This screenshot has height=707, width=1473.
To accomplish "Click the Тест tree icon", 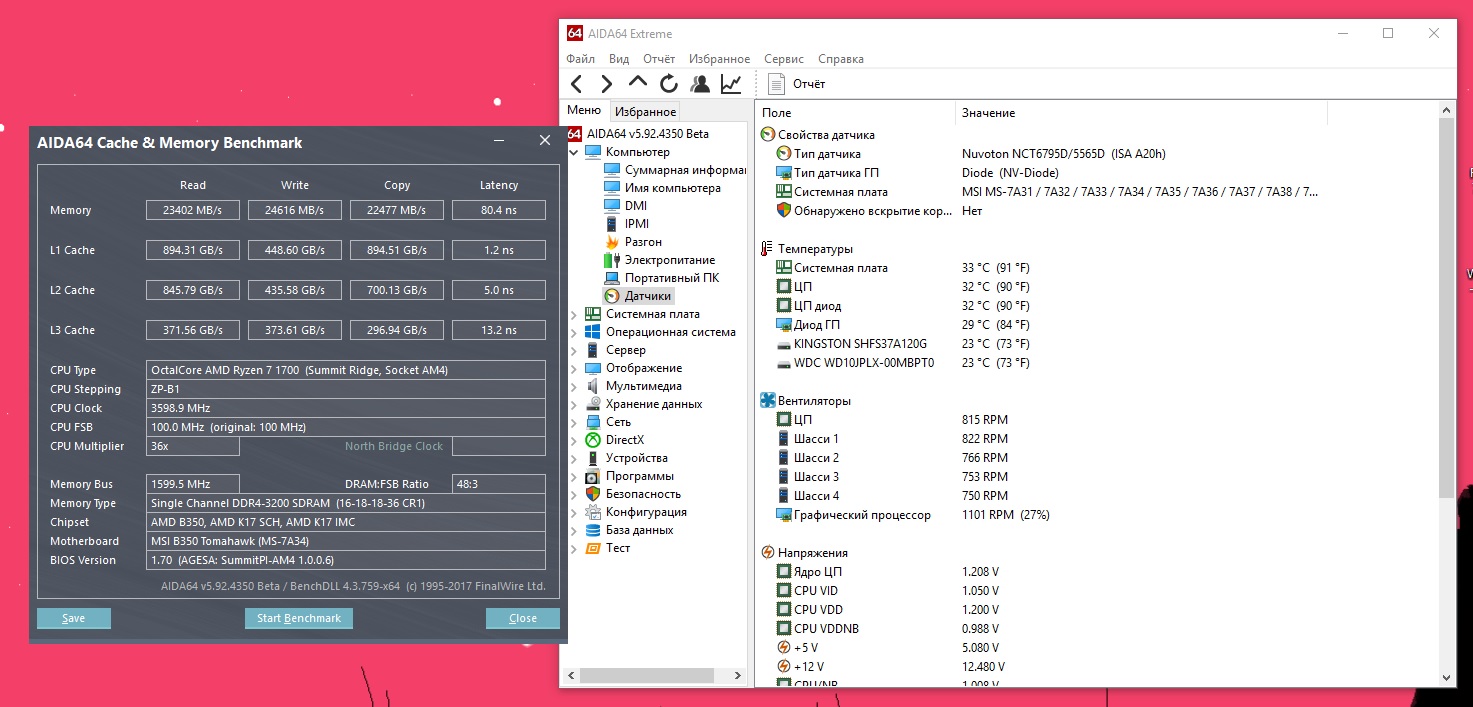I will point(593,548).
